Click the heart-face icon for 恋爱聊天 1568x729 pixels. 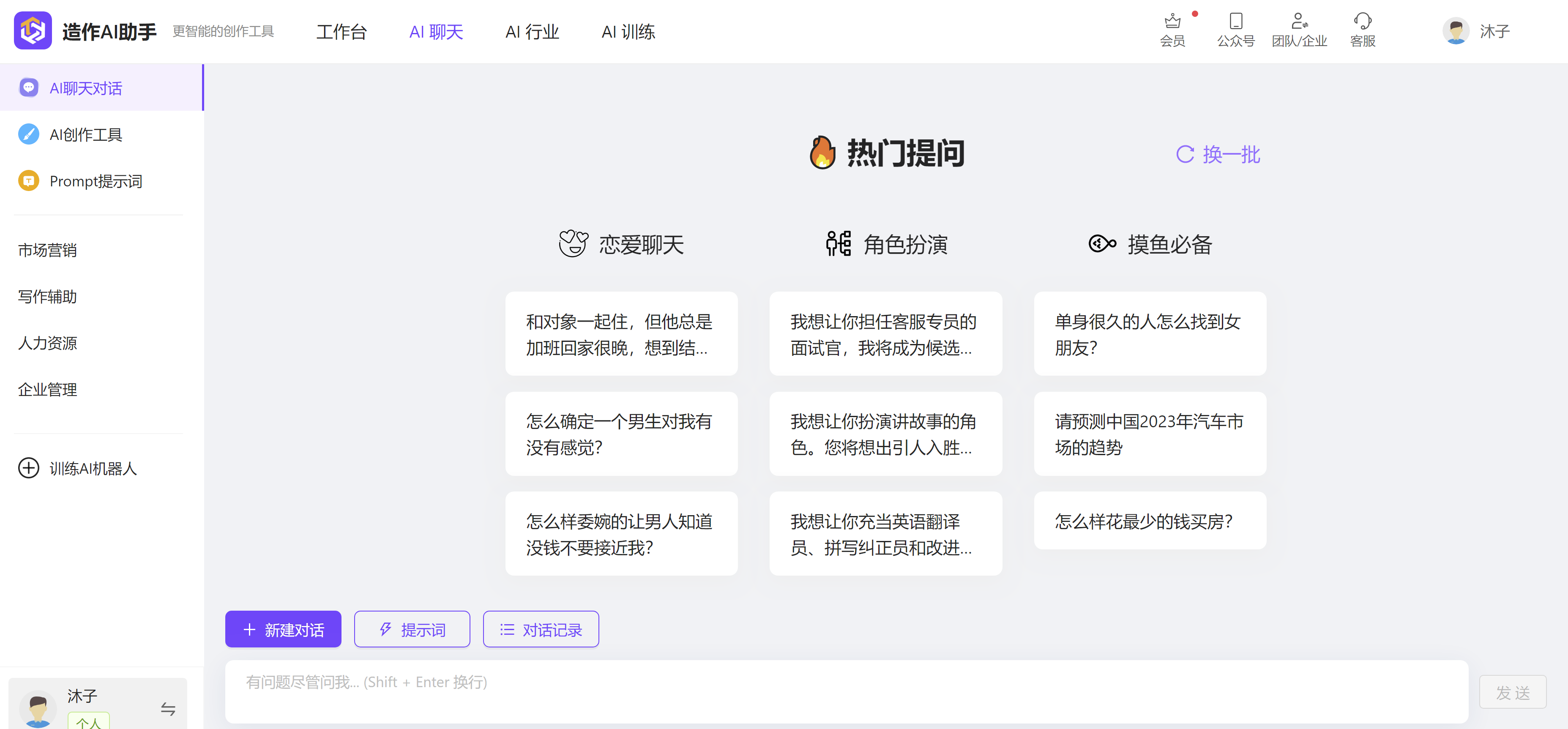pos(574,244)
